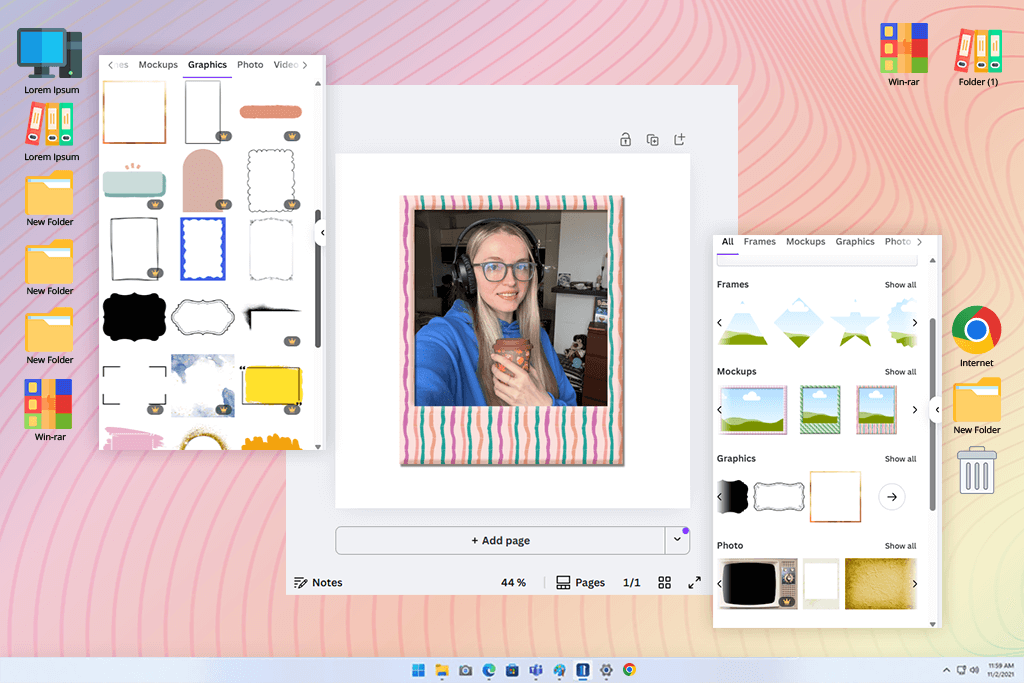Select the striped photo frame on the canvas
This screenshot has height=683, width=1024.
tap(512, 330)
